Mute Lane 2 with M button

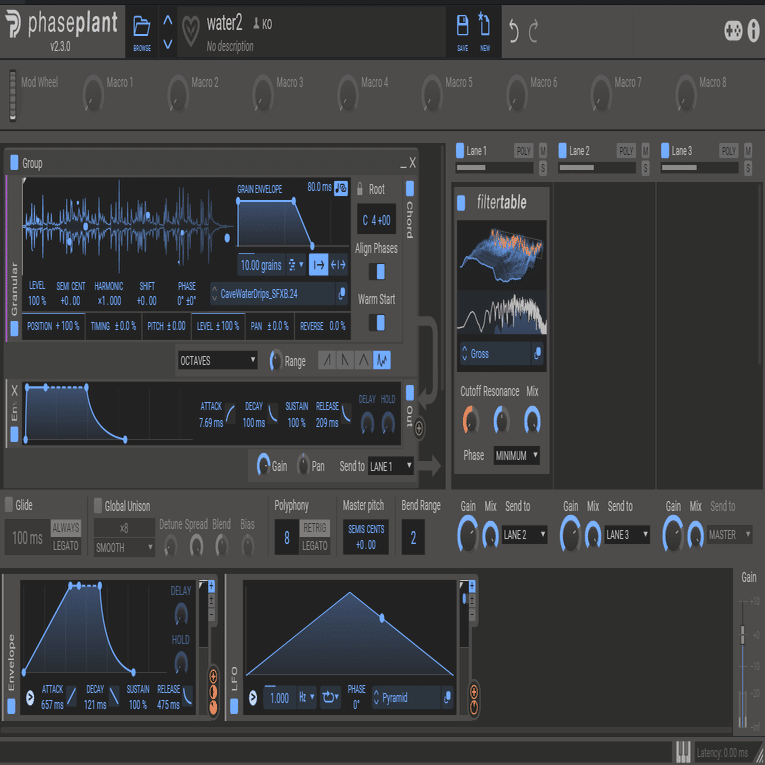click(x=645, y=151)
